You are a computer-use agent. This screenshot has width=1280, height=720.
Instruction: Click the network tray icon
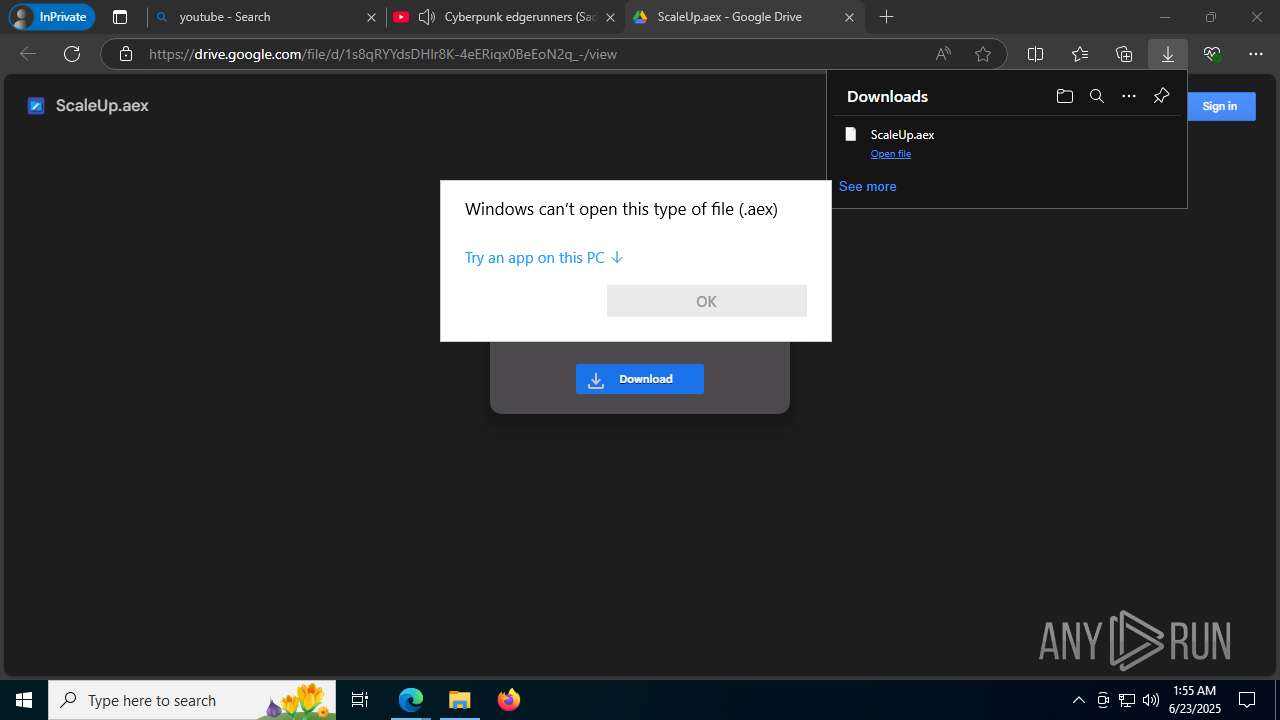pyautogui.click(x=1127, y=700)
